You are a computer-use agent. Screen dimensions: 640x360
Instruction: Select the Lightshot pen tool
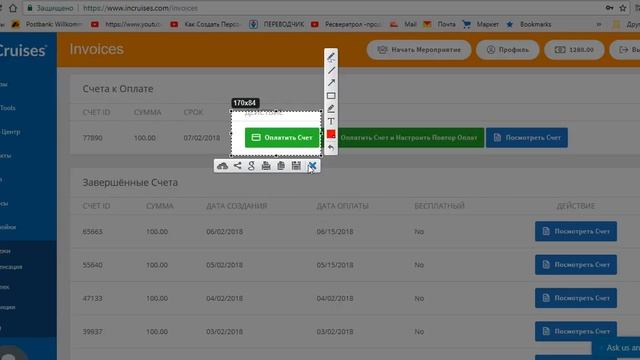(331, 57)
